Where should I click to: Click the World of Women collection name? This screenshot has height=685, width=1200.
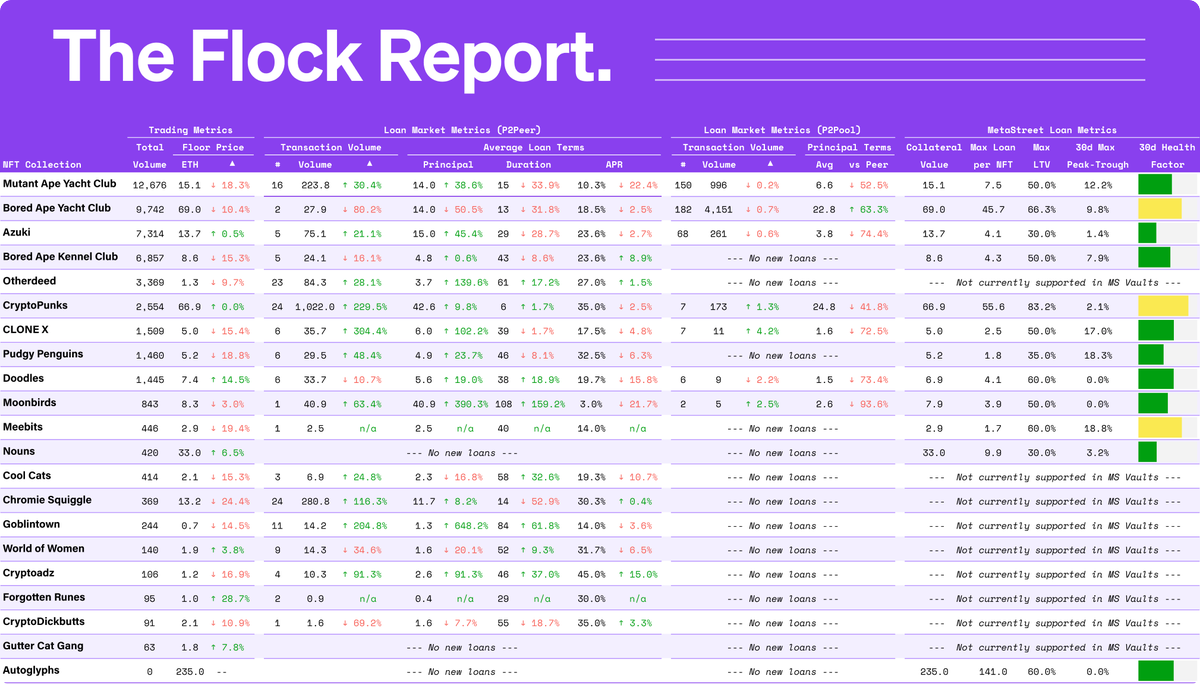(44, 549)
